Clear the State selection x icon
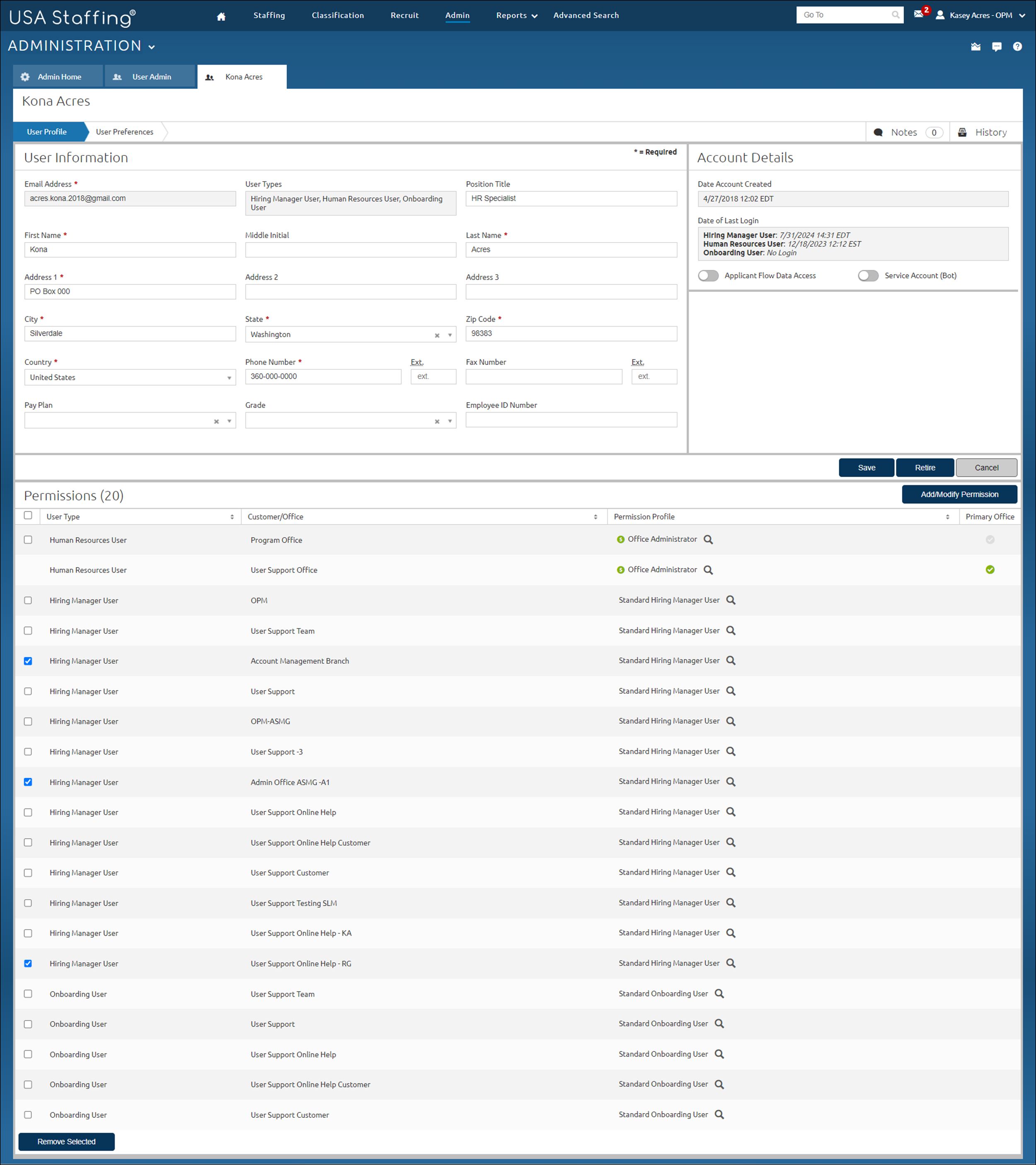The image size is (1036, 1165). pos(437,335)
